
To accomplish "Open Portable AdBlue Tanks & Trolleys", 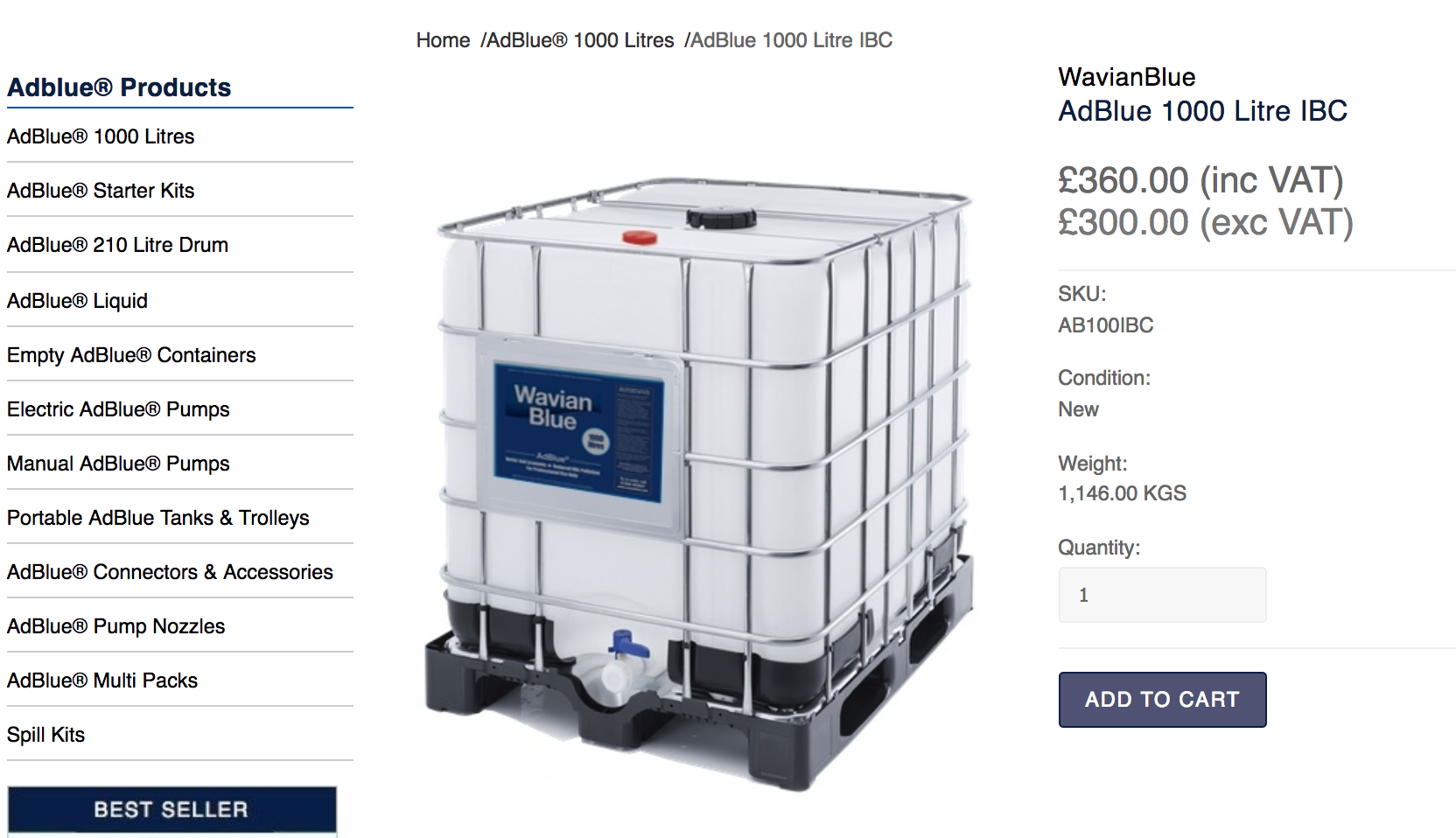I will tap(158, 518).
